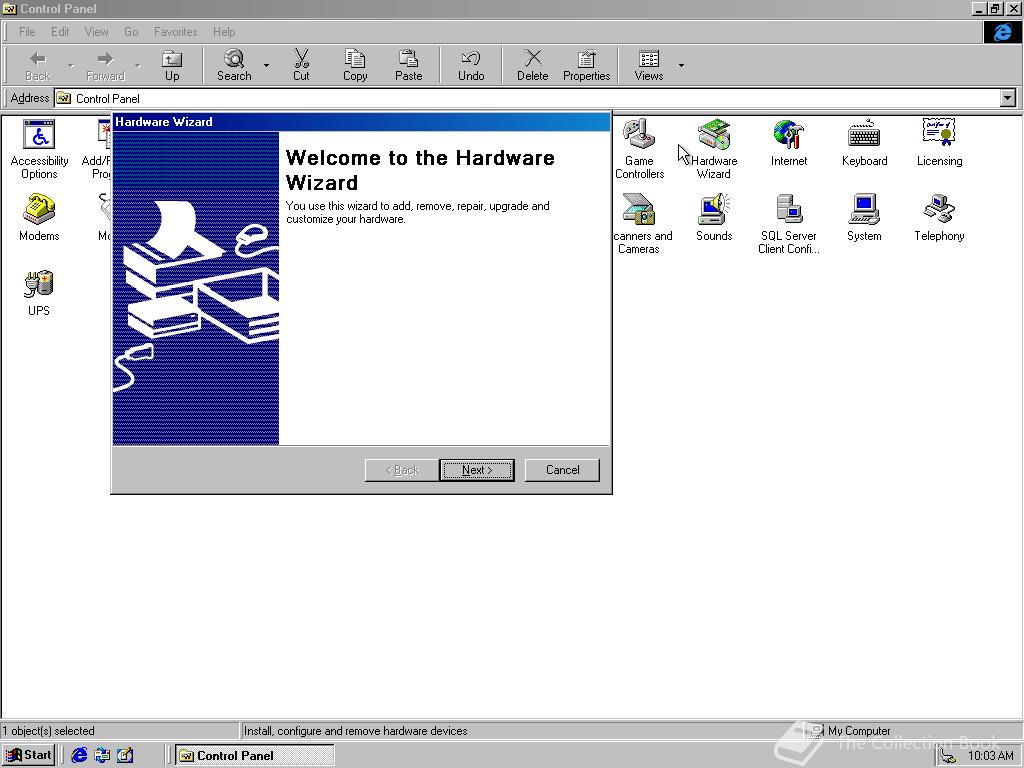1024x768 pixels.
Task: Click the system tray clock
Action: coord(990,756)
